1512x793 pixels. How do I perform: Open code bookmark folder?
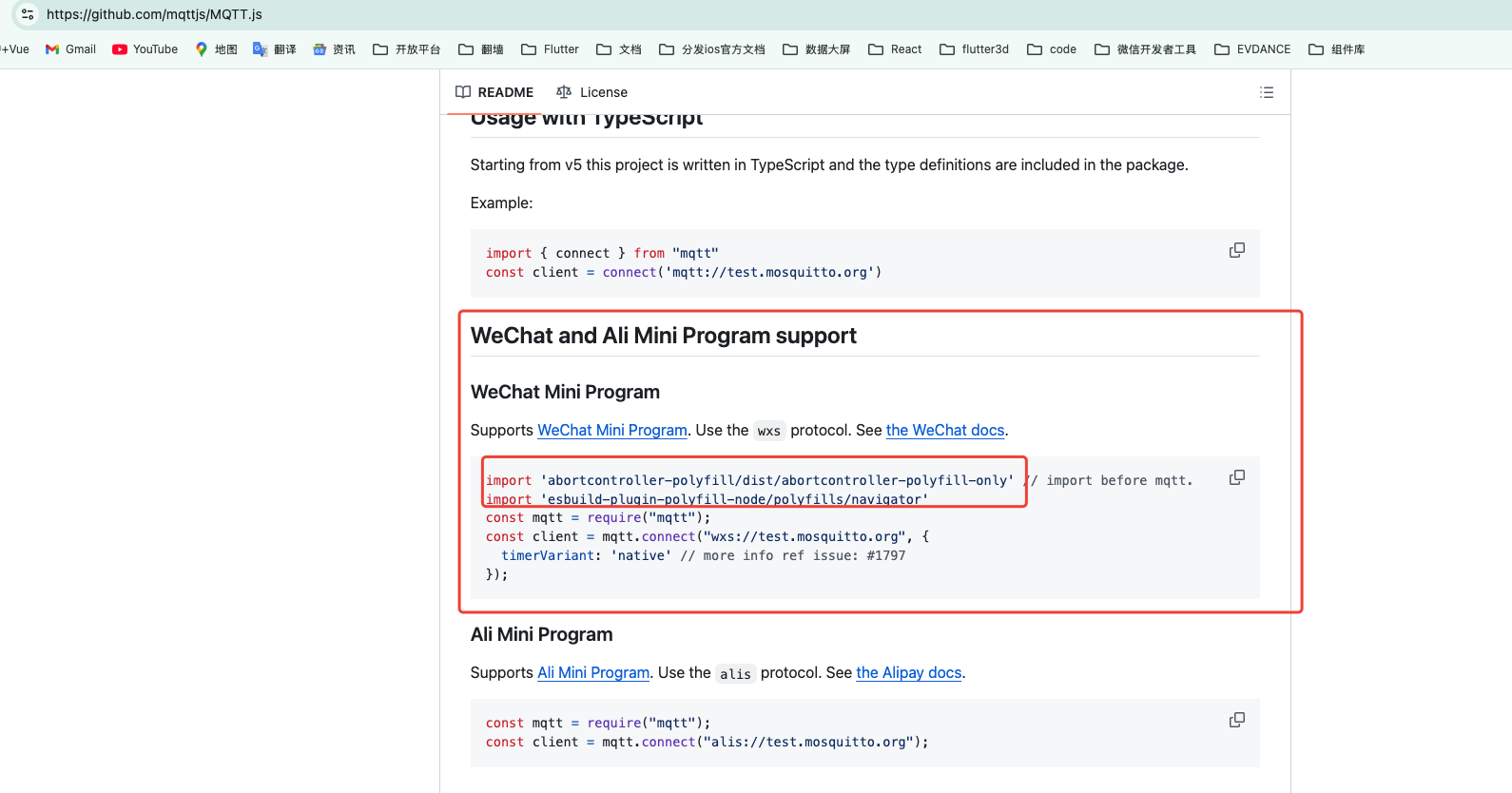(1052, 49)
